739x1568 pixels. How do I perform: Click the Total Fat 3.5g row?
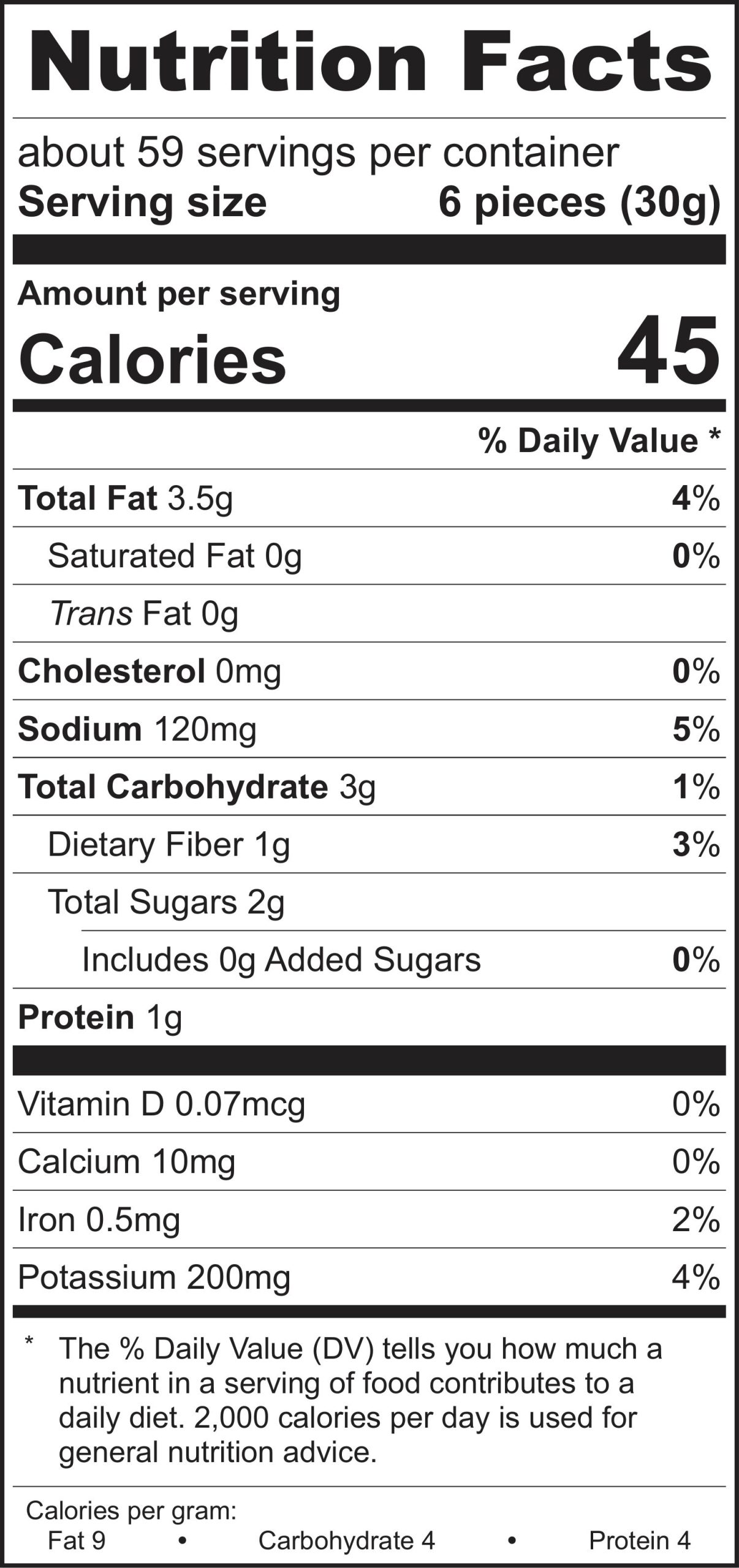[x=126, y=498]
